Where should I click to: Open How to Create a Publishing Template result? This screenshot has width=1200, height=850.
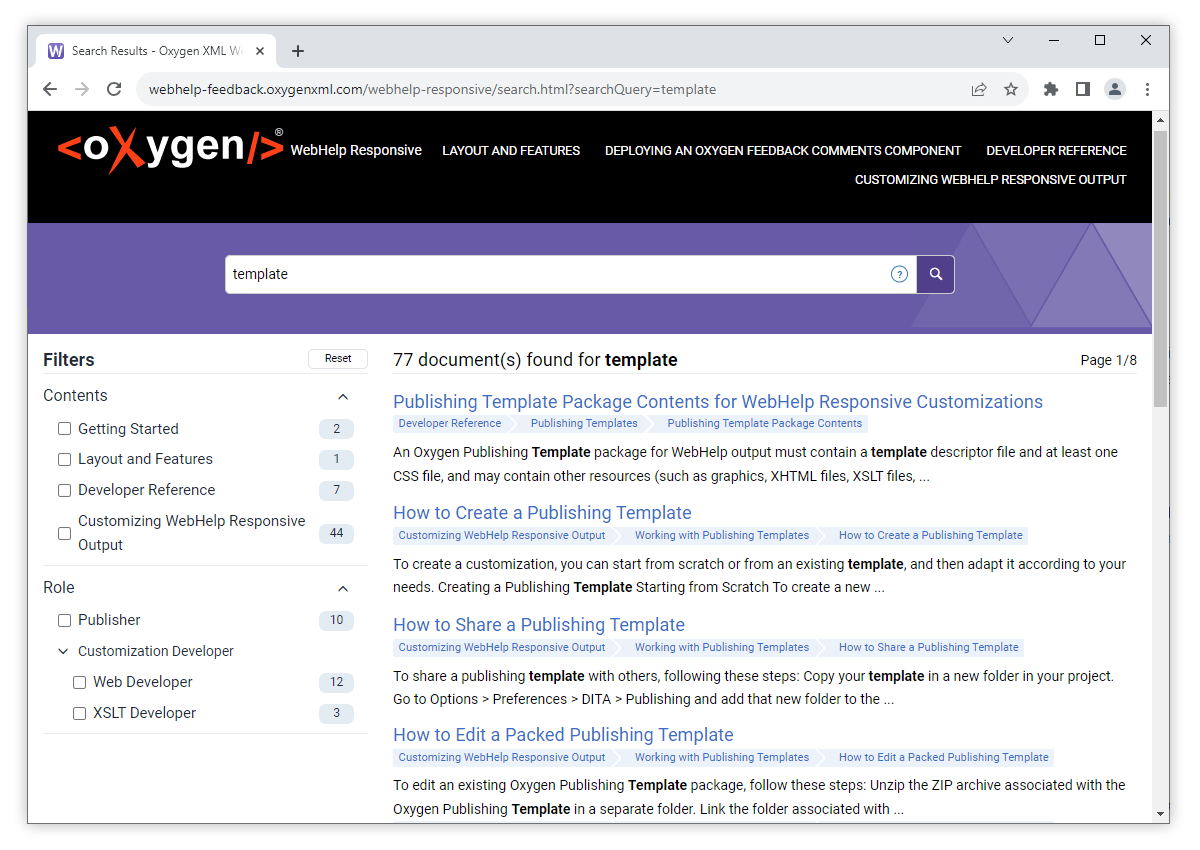[x=542, y=513]
